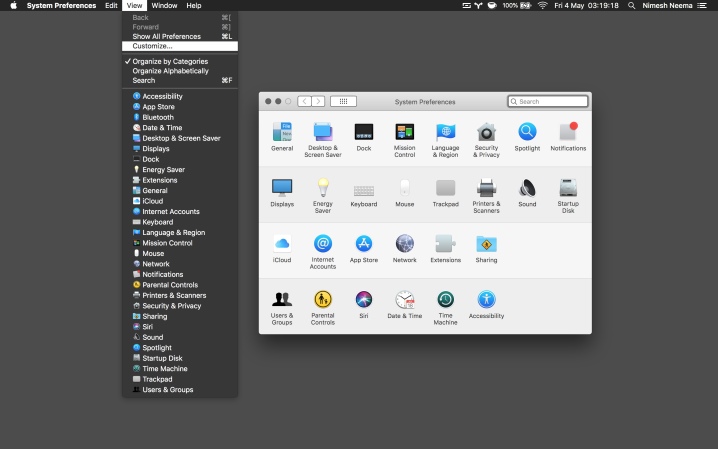Open the Edit menu in menu bar
Screen dimensions: 718x449
[x=111, y=5]
